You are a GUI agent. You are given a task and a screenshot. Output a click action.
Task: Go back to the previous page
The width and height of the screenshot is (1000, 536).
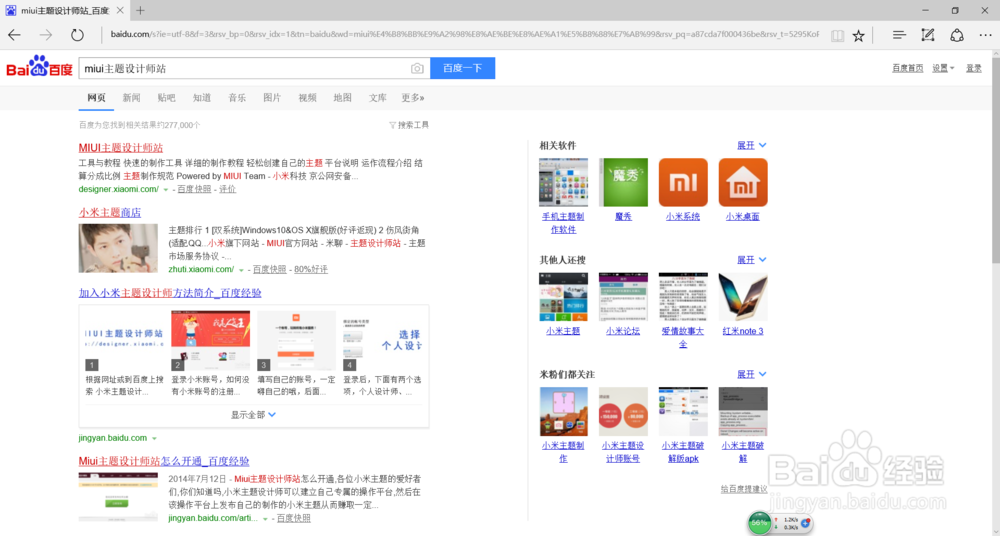tap(14, 35)
